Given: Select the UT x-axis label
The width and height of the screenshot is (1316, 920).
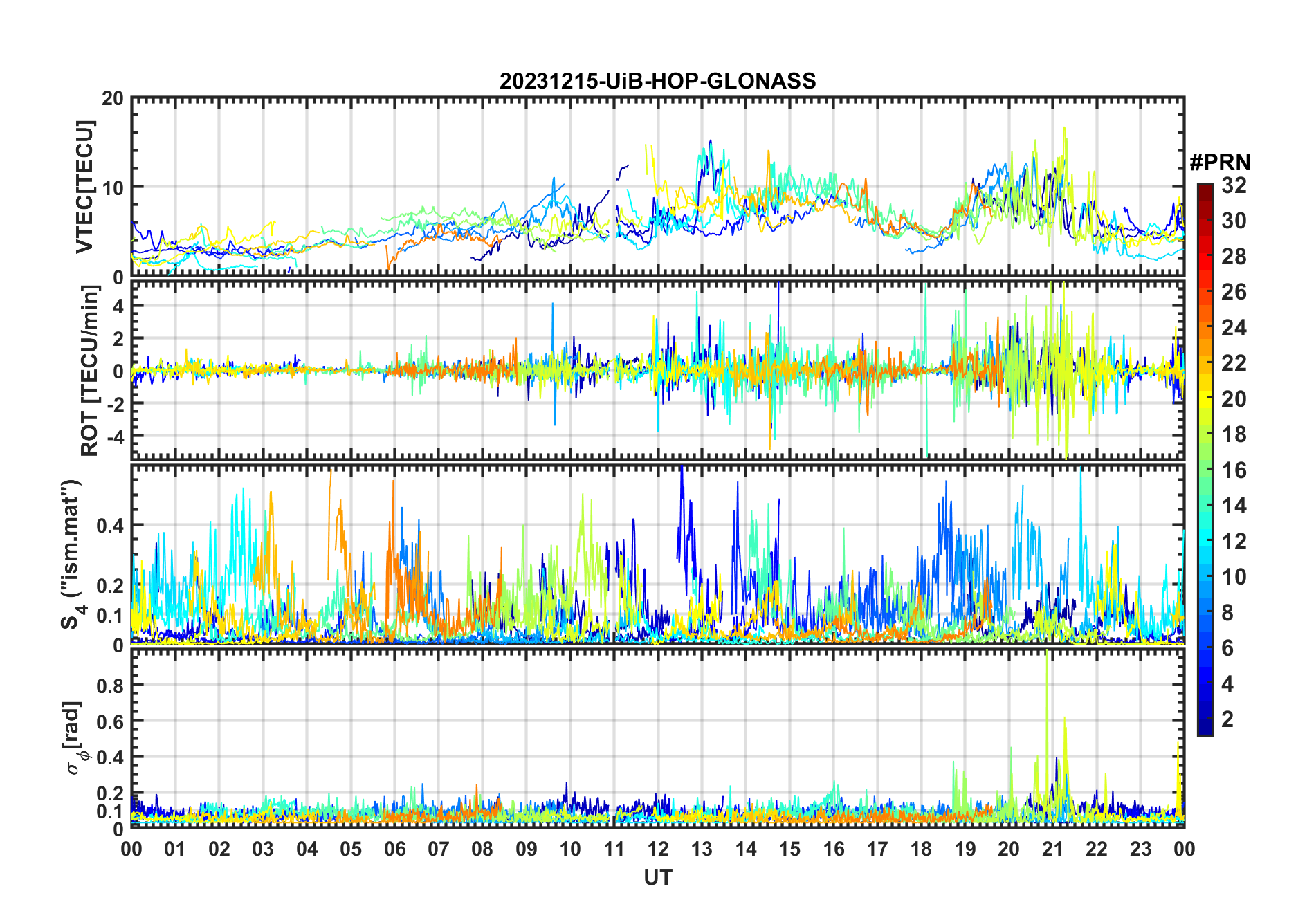Looking at the screenshot, I should click(657, 877).
